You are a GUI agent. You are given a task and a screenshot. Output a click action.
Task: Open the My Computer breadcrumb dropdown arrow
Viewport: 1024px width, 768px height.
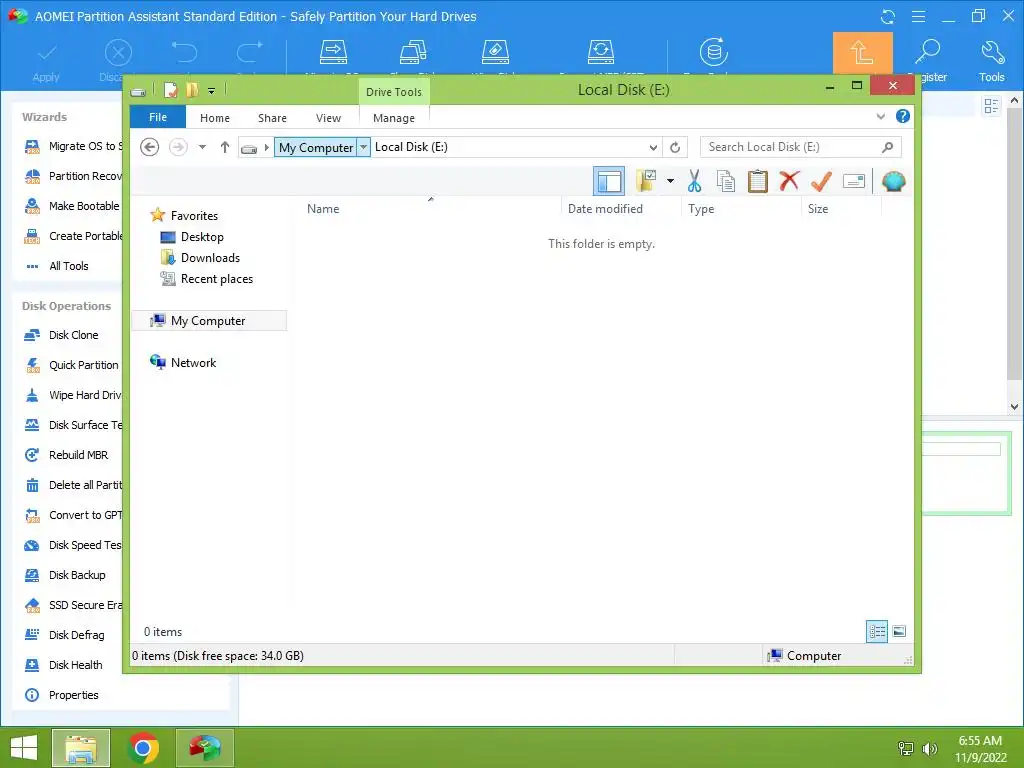pyautogui.click(x=364, y=147)
